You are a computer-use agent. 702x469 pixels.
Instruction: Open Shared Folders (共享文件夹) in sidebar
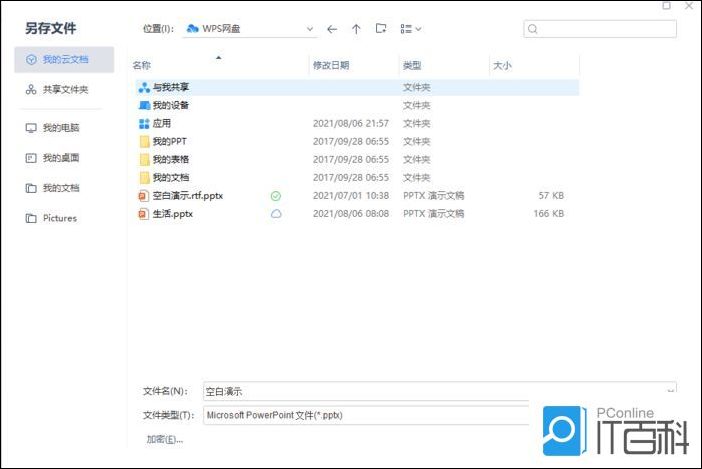[64, 90]
